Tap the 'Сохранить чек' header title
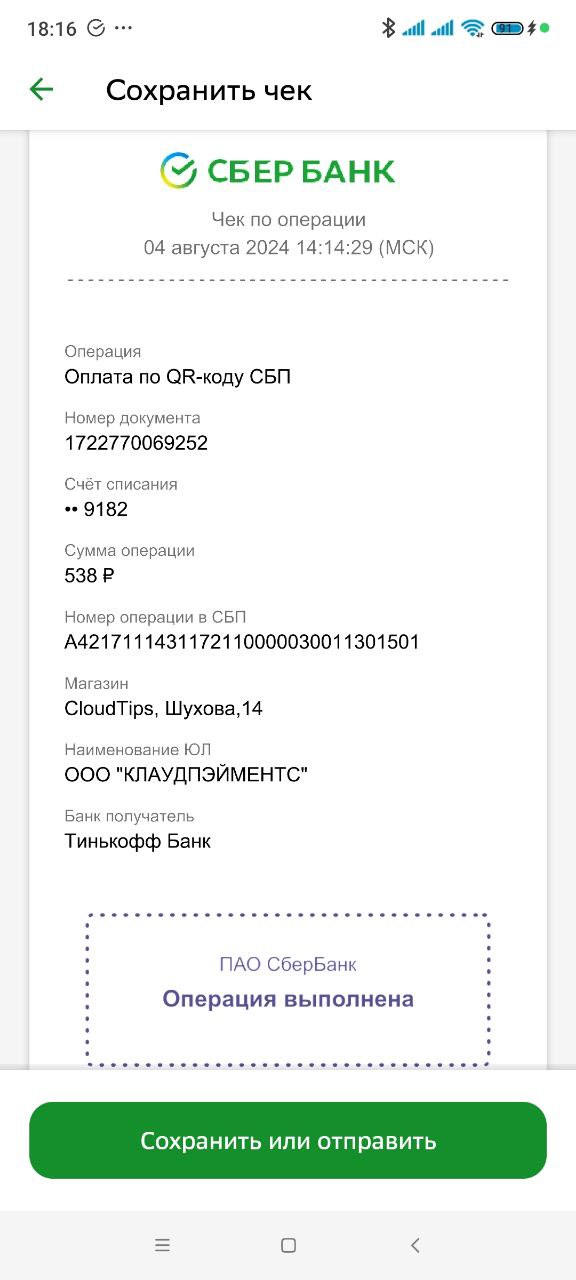Screen dimensions: 576x1280 [x=209, y=90]
